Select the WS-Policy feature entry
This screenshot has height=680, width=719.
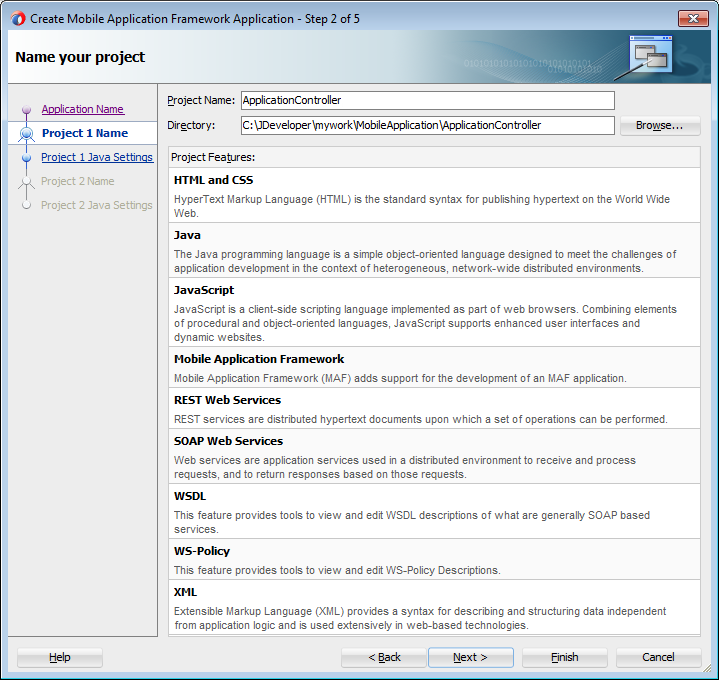[434, 559]
